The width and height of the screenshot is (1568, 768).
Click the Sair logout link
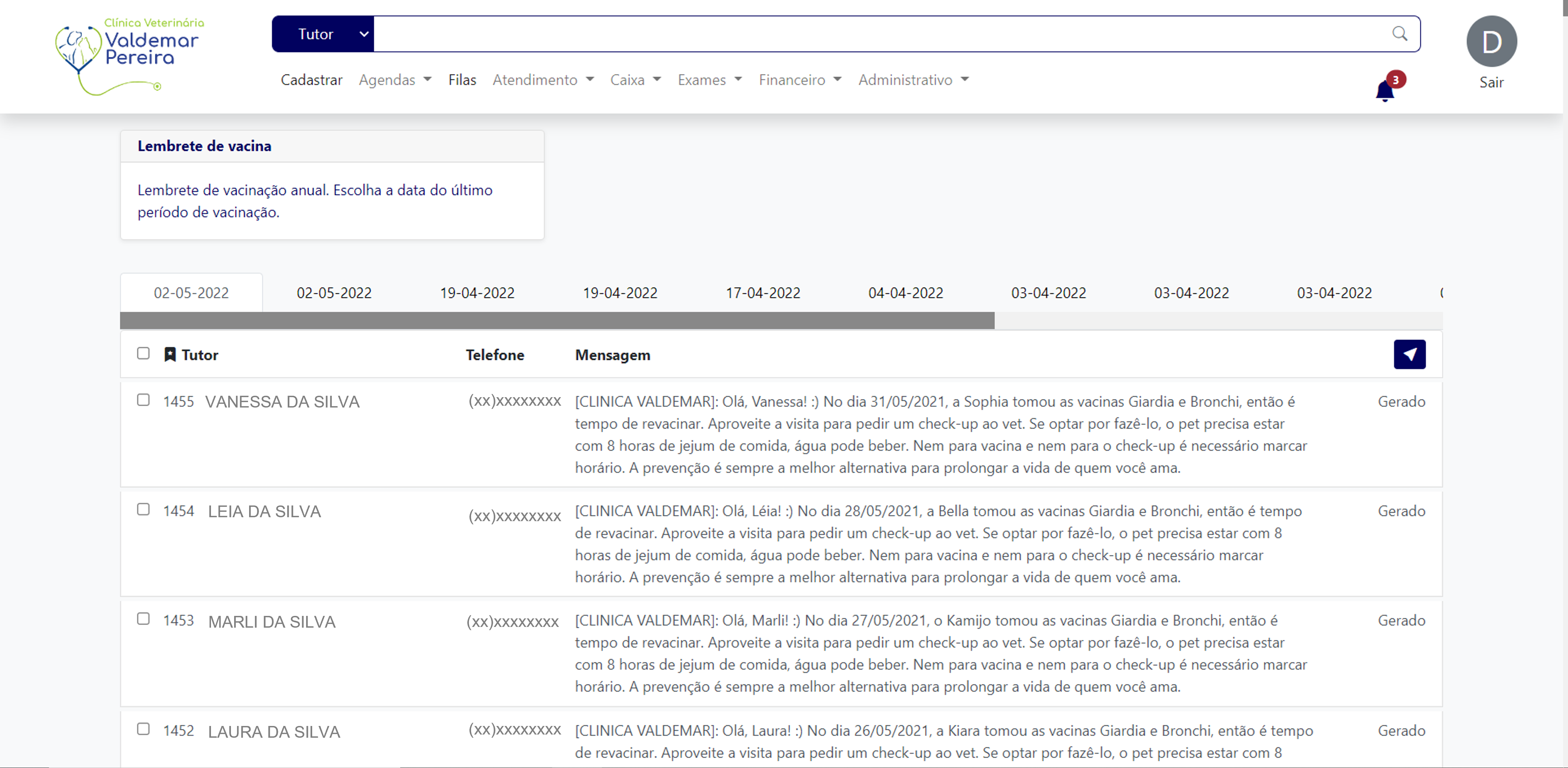pyautogui.click(x=1491, y=82)
